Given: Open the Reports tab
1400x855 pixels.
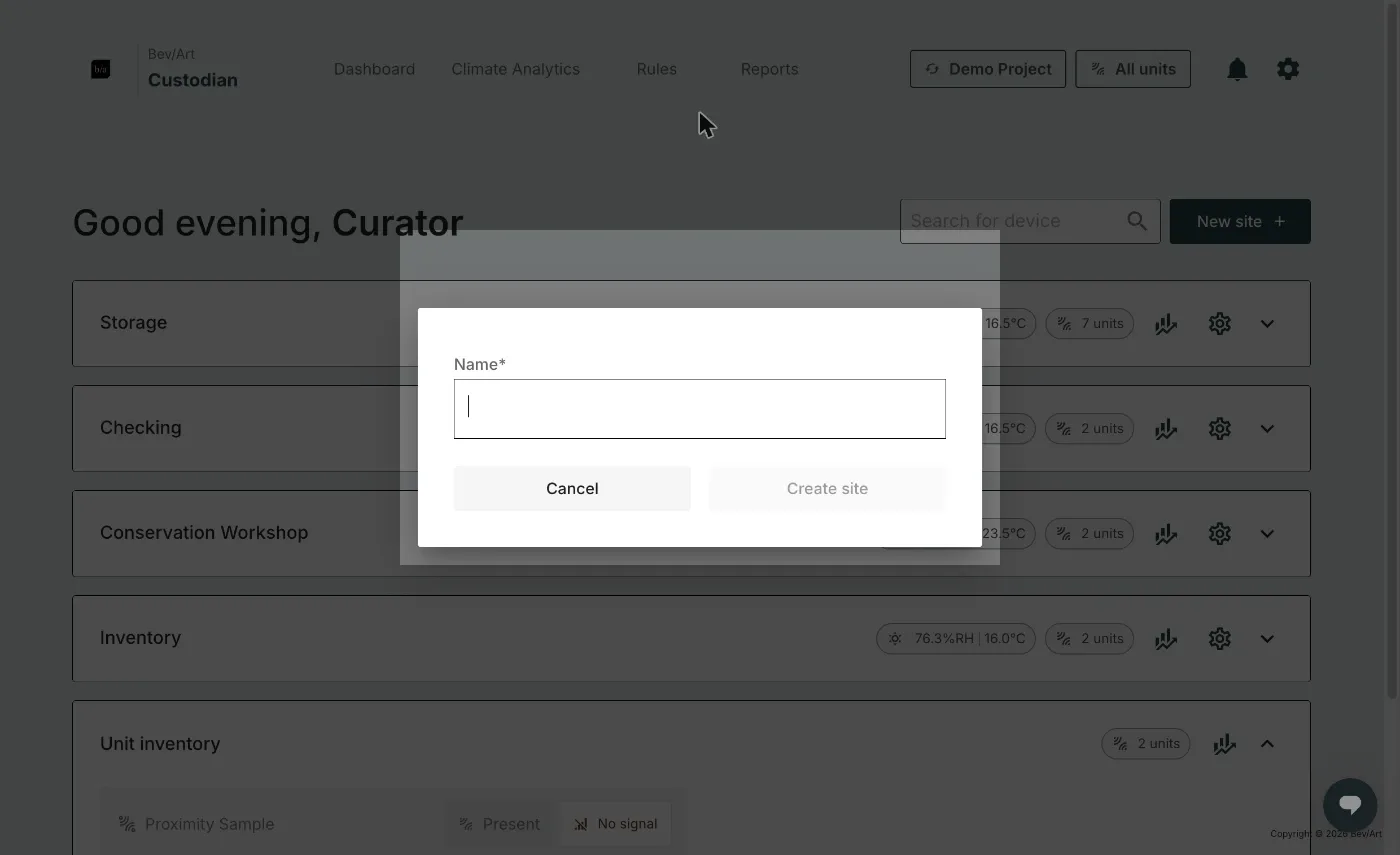Looking at the screenshot, I should (769, 69).
